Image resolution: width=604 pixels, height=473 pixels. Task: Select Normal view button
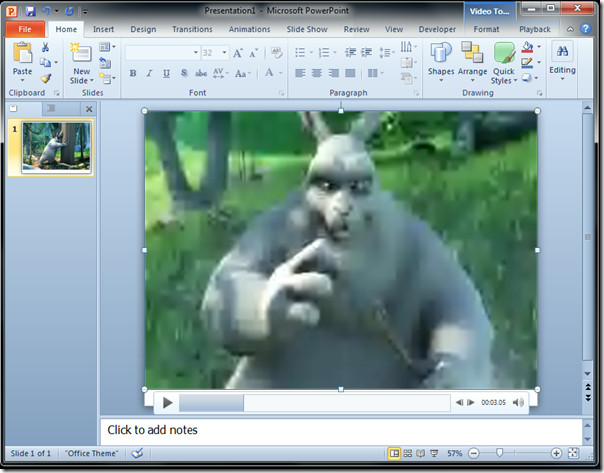pyautogui.click(x=394, y=453)
